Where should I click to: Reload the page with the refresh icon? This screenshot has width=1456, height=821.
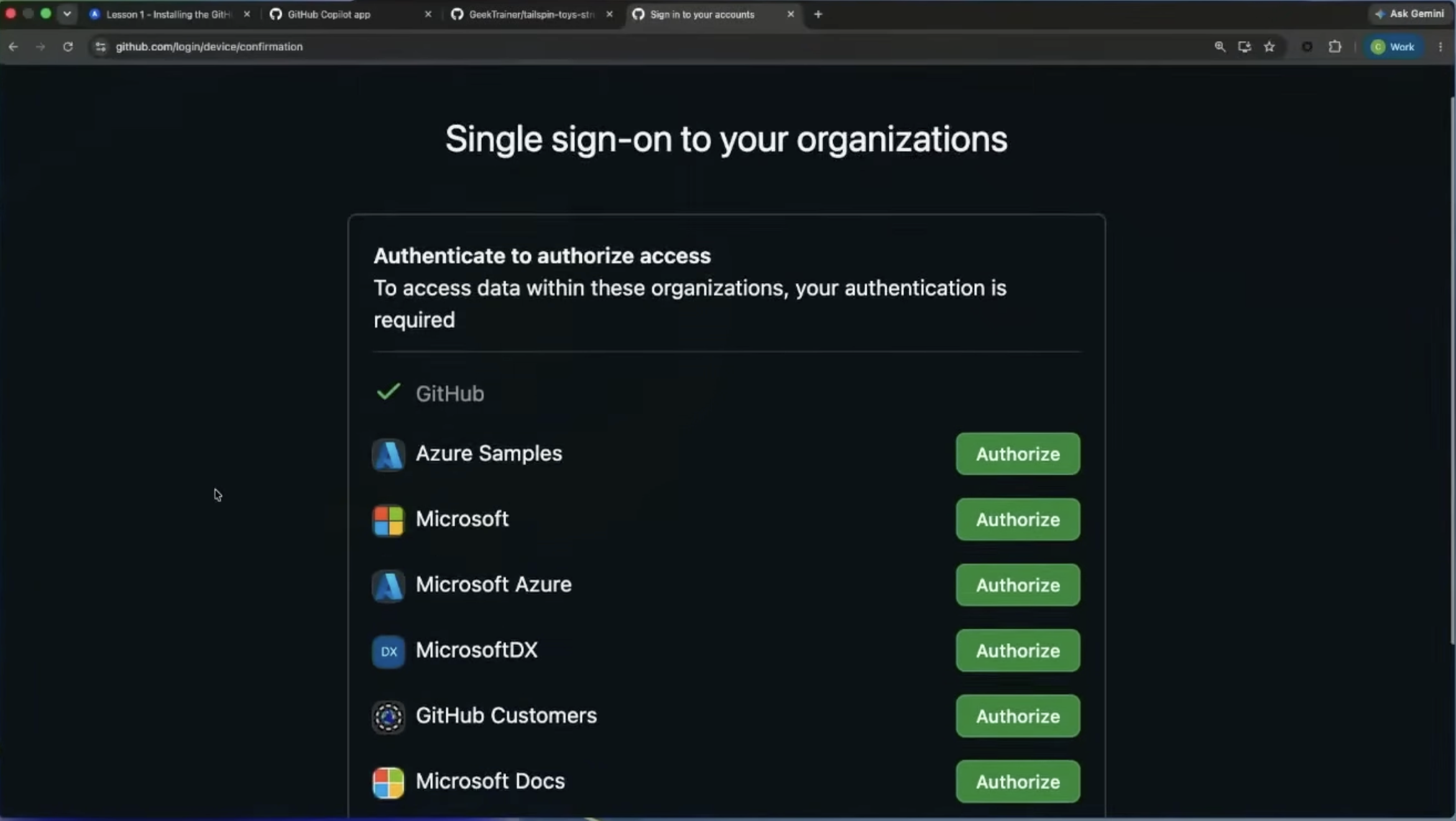point(68,47)
